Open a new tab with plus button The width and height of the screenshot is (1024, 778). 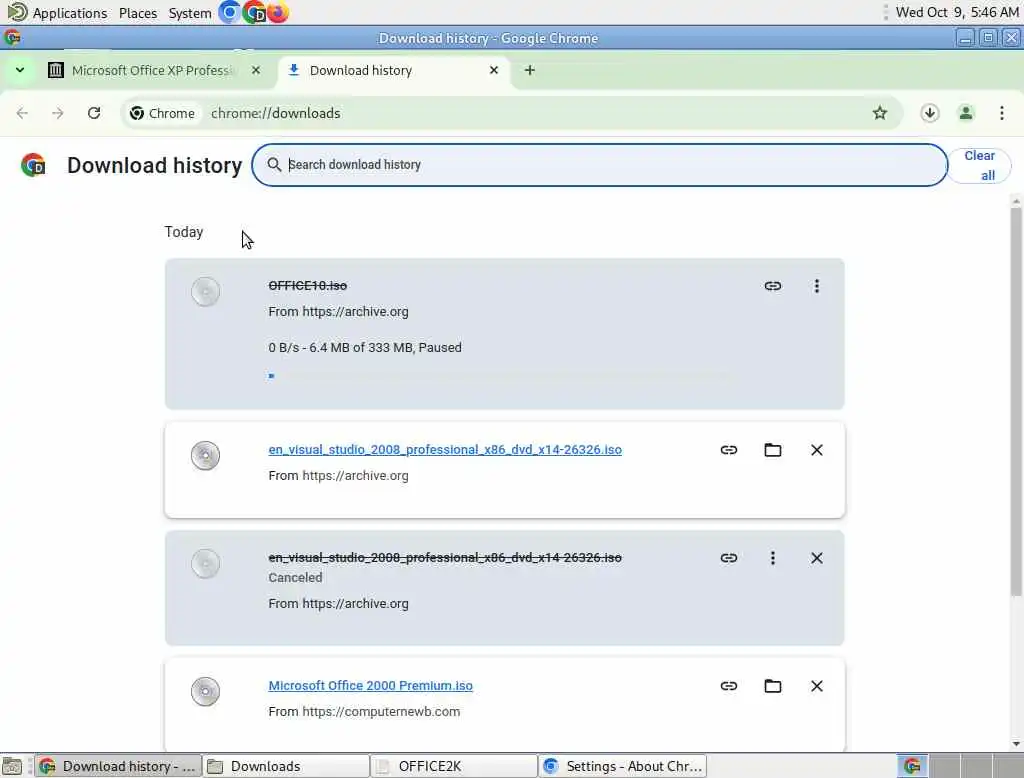tap(530, 70)
